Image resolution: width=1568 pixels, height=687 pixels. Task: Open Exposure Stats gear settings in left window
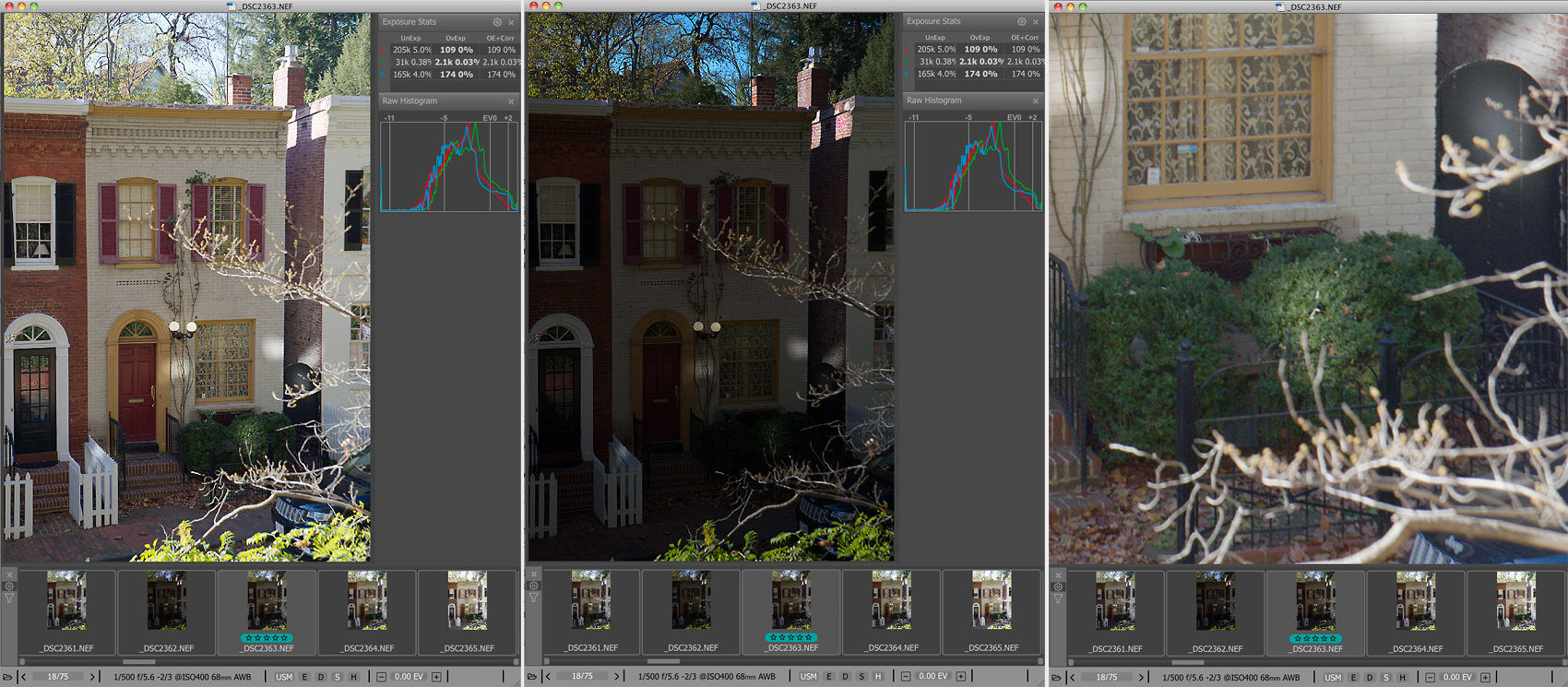497,22
